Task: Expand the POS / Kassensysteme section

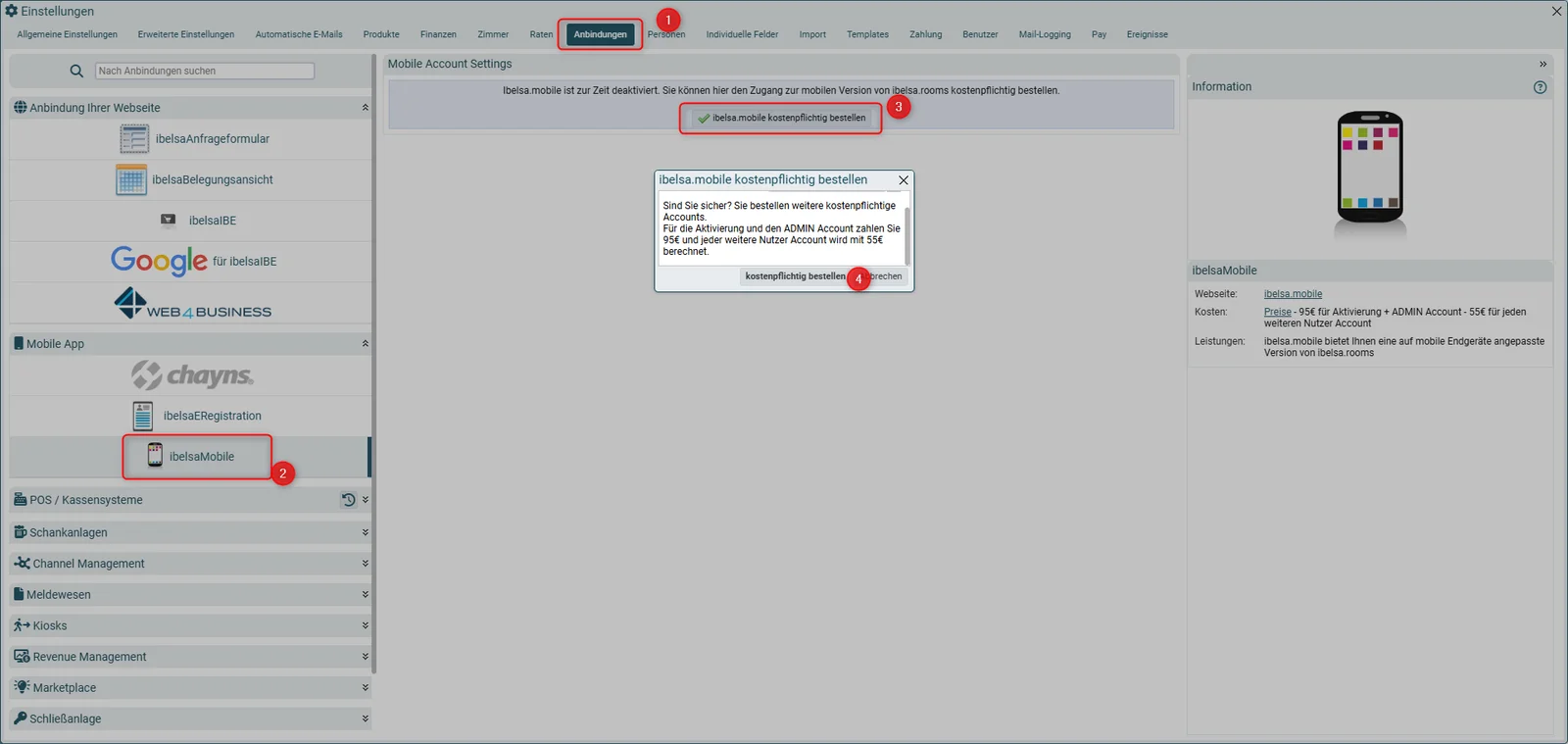Action: coord(366,500)
